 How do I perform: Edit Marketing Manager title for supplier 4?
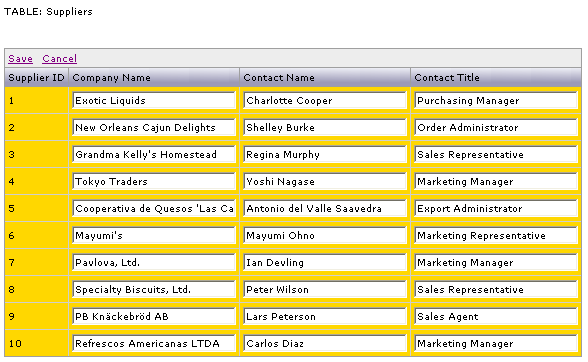pyautogui.click(x=496, y=182)
